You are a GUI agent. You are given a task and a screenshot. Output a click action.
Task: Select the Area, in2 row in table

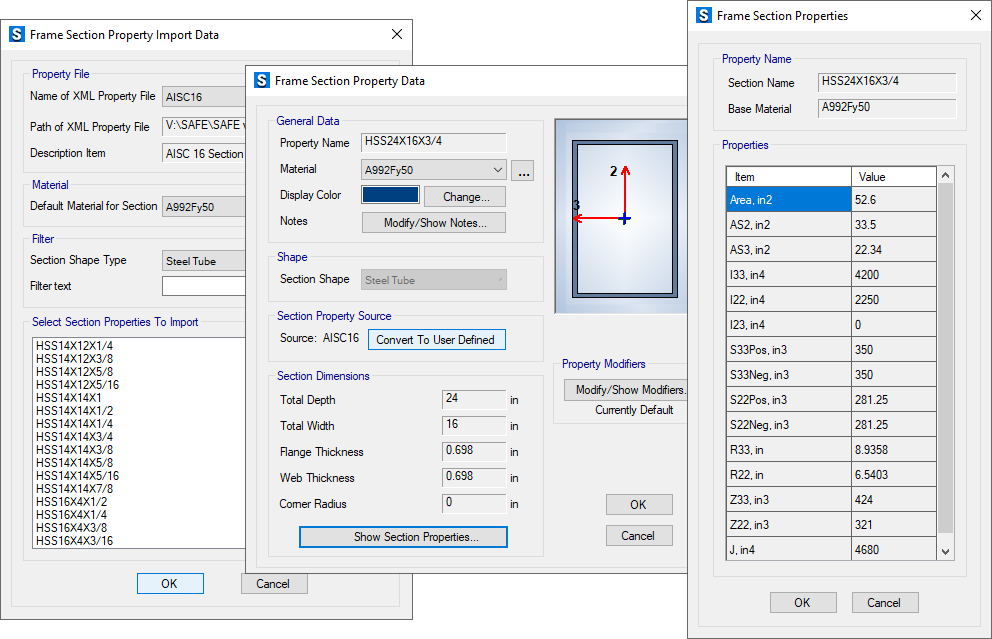pyautogui.click(x=788, y=200)
